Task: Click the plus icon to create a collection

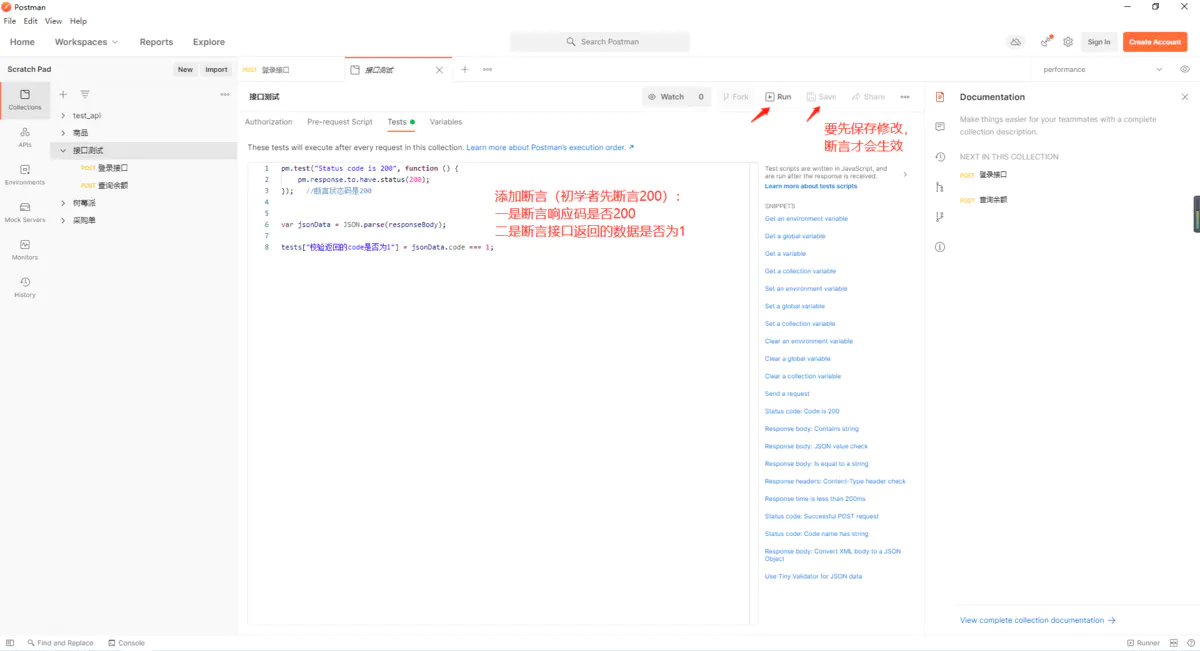Action: pos(63,94)
